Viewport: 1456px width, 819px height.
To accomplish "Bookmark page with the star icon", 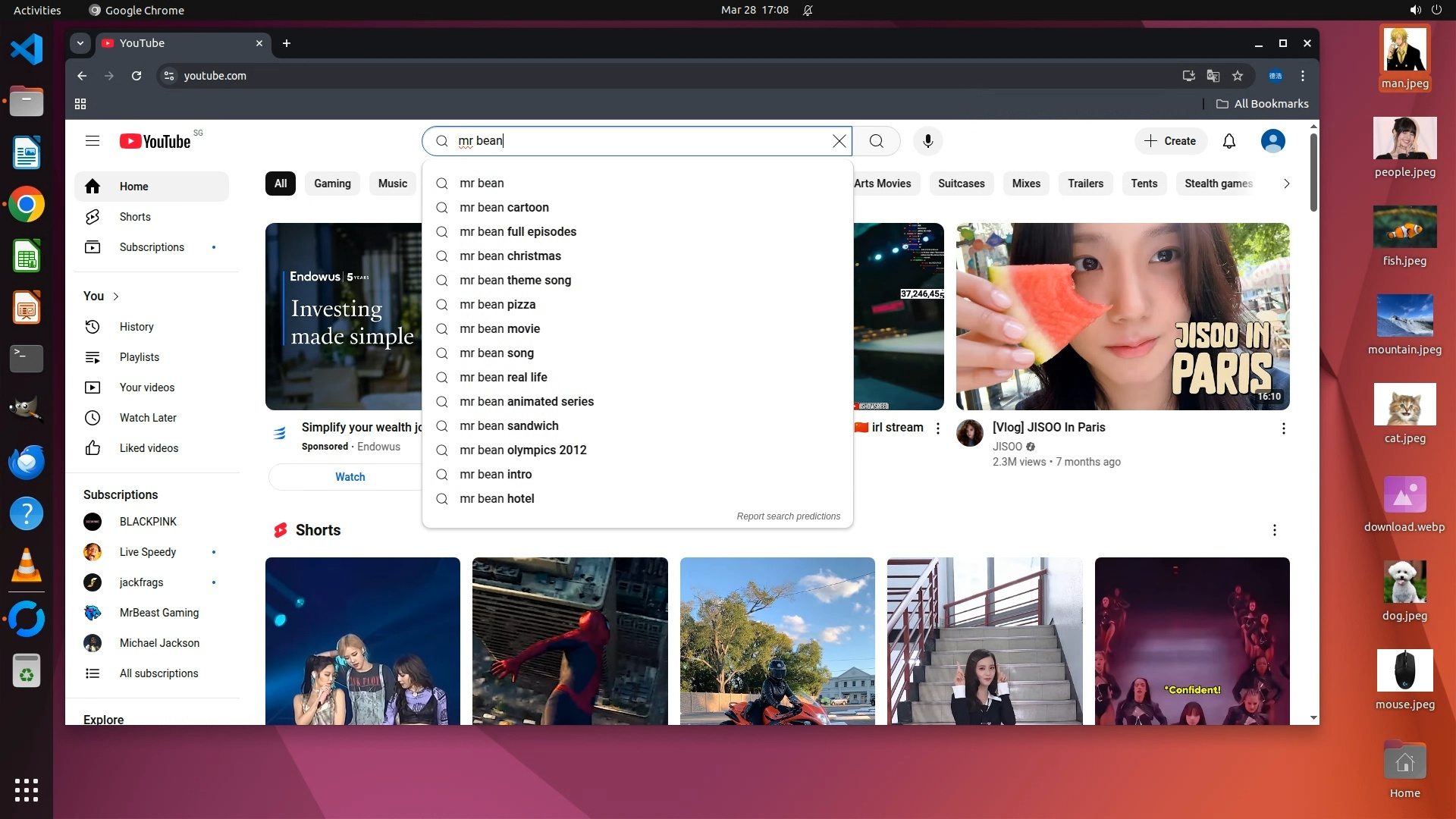I will (1238, 76).
